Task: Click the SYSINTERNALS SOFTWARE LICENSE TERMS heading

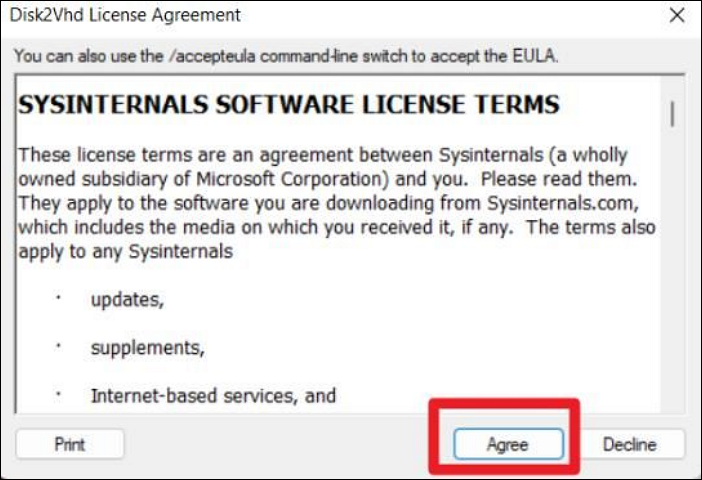Action: [x=289, y=105]
